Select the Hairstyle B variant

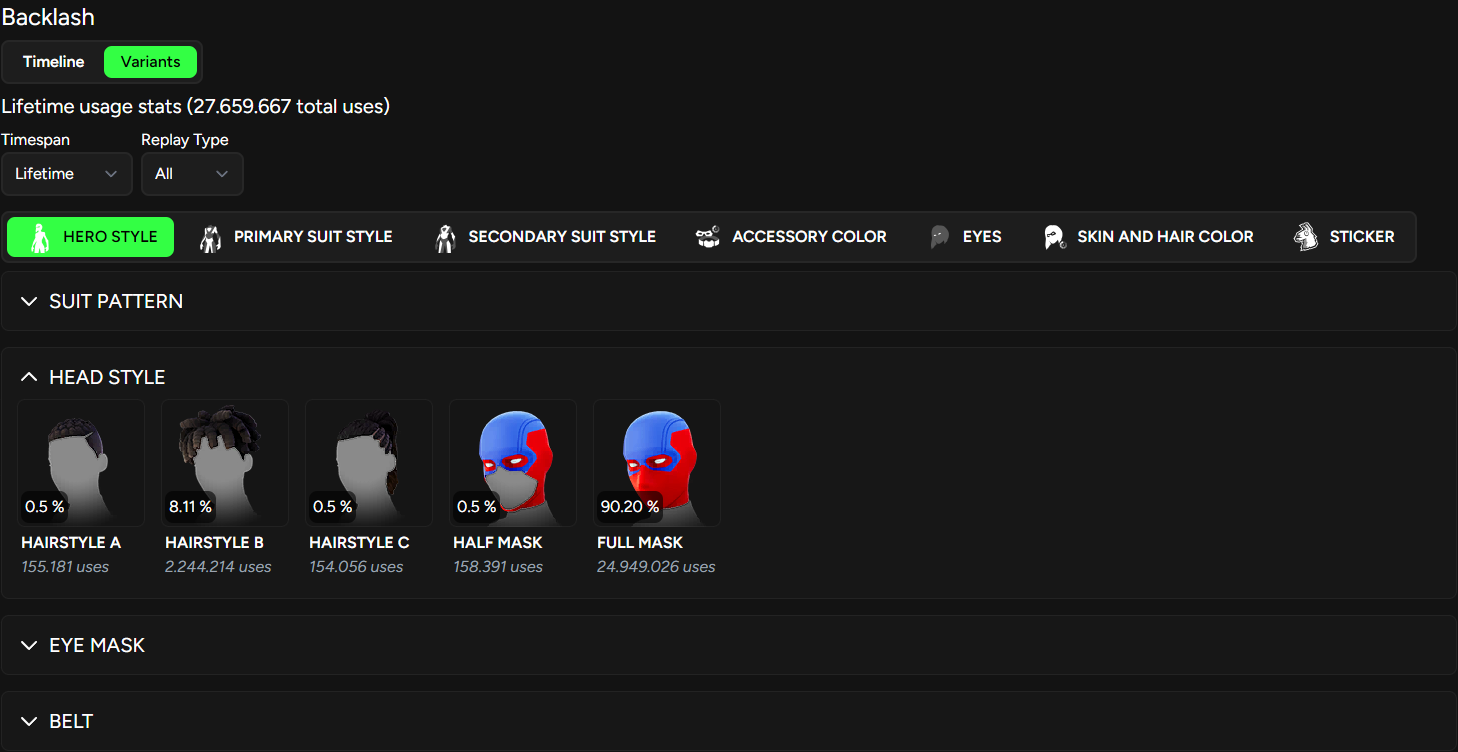[224, 462]
